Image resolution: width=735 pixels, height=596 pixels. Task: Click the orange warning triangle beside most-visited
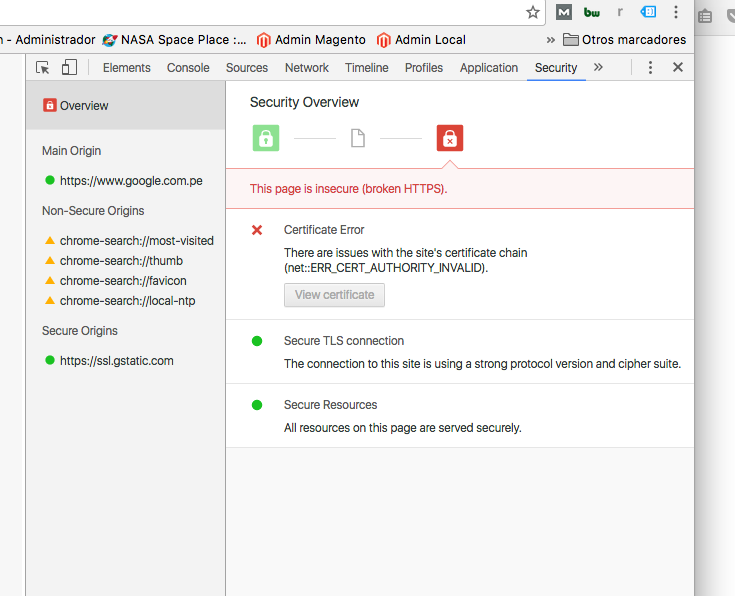(x=50, y=241)
